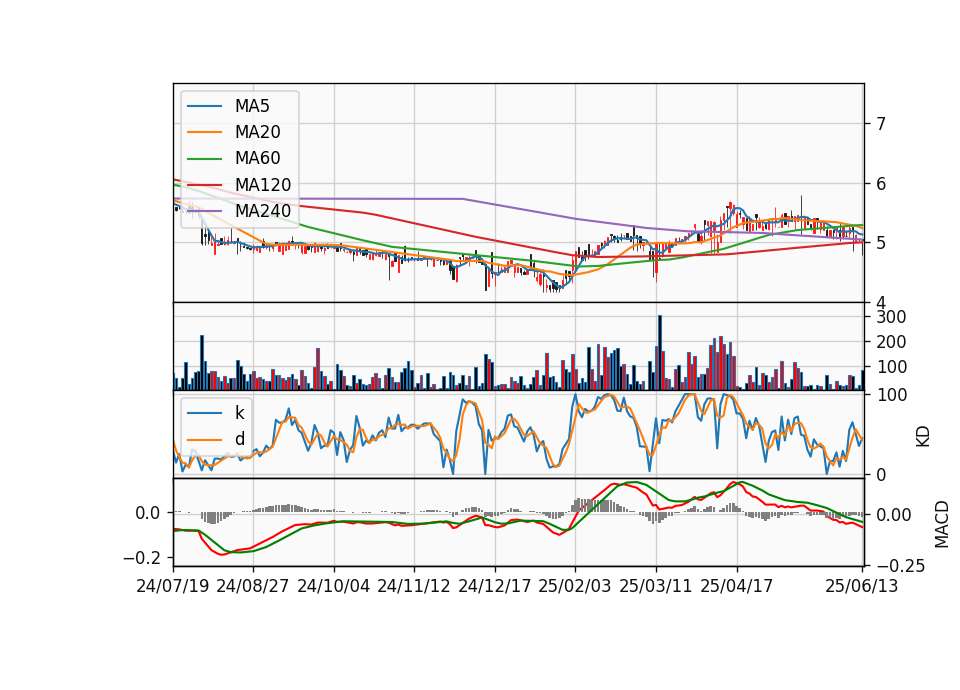Click the 24/12/17 date axis label
Viewport: 960px width, 690px height.
495,586
